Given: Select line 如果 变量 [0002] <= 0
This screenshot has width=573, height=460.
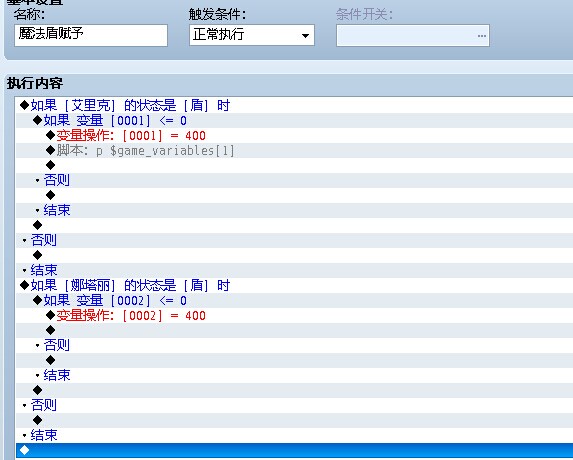Looking at the screenshot, I should pyautogui.click(x=295, y=300).
